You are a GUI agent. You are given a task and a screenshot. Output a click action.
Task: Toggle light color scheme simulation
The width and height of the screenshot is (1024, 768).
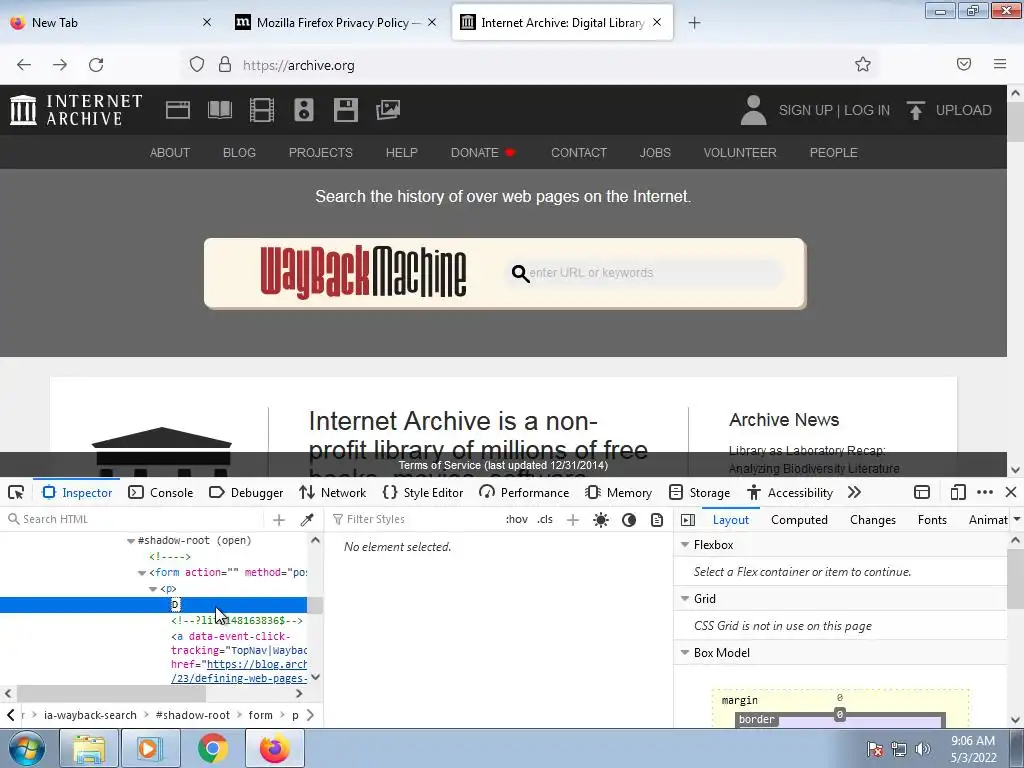601,520
